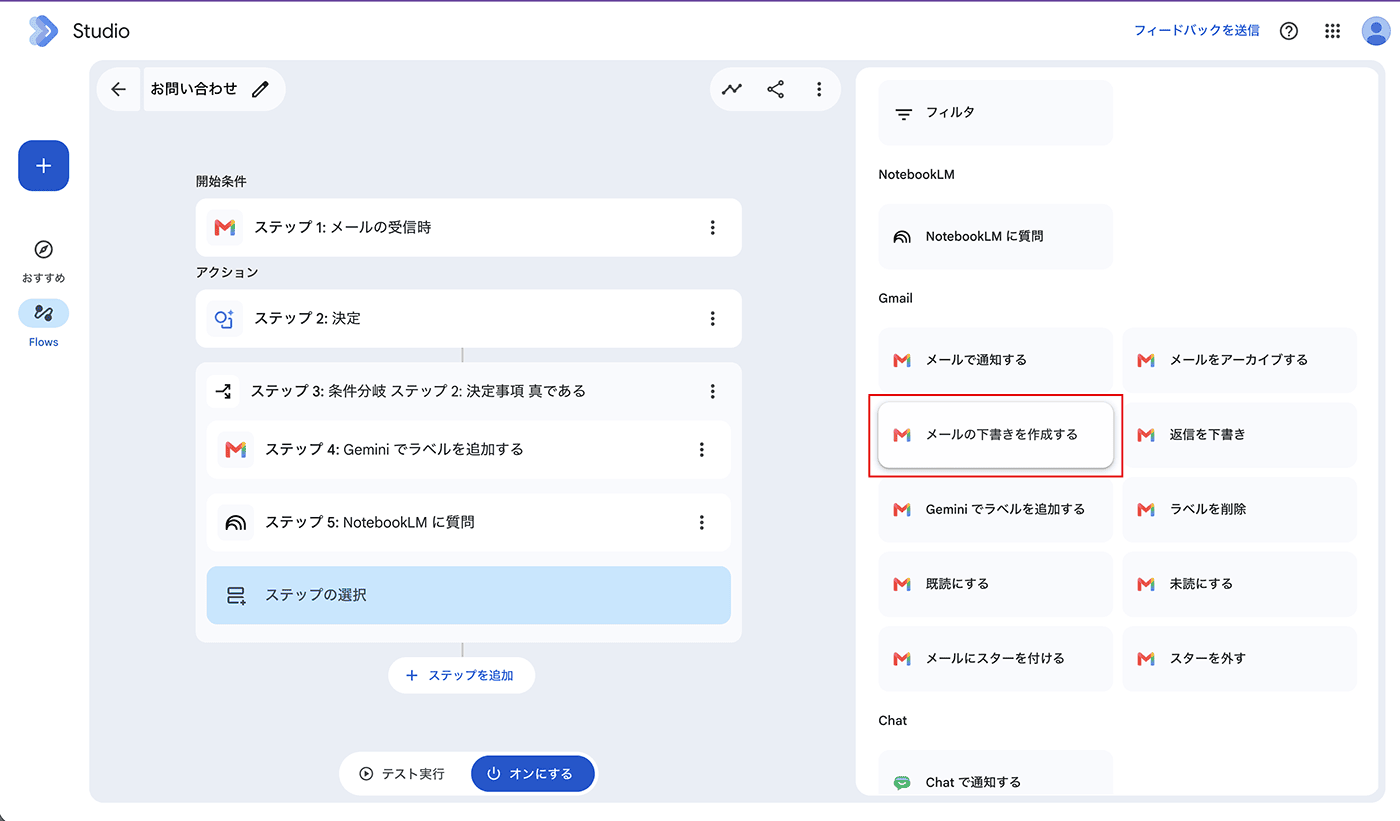Select ステップ 2: 決定 card
This screenshot has height=821, width=1400.
[x=469, y=318]
